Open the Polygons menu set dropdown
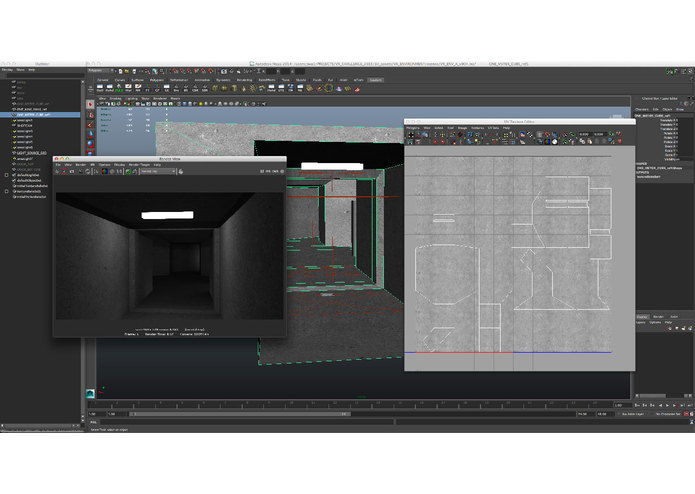Image resolution: width=695 pixels, height=494 pixels. click(101, 70)
